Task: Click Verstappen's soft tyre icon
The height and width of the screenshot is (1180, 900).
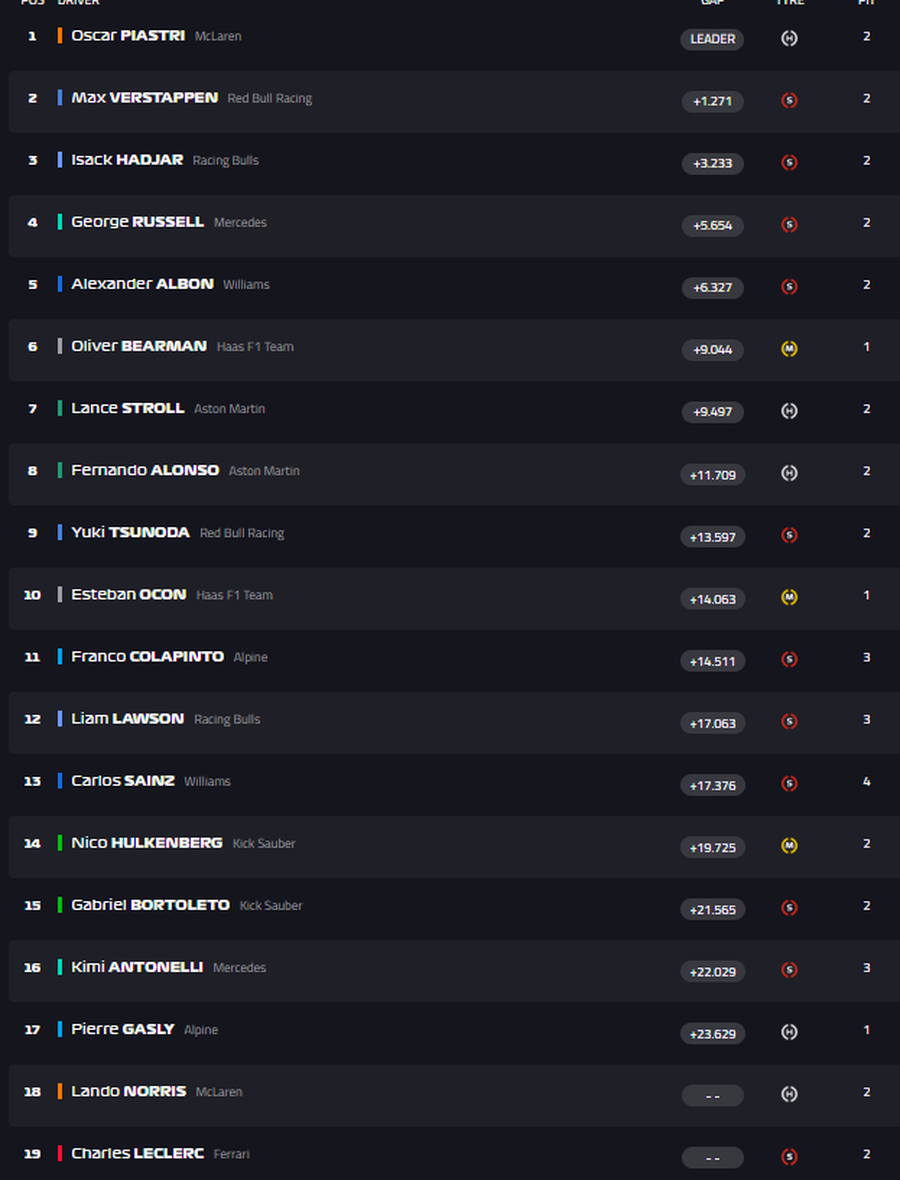Action: coord(789,101)
